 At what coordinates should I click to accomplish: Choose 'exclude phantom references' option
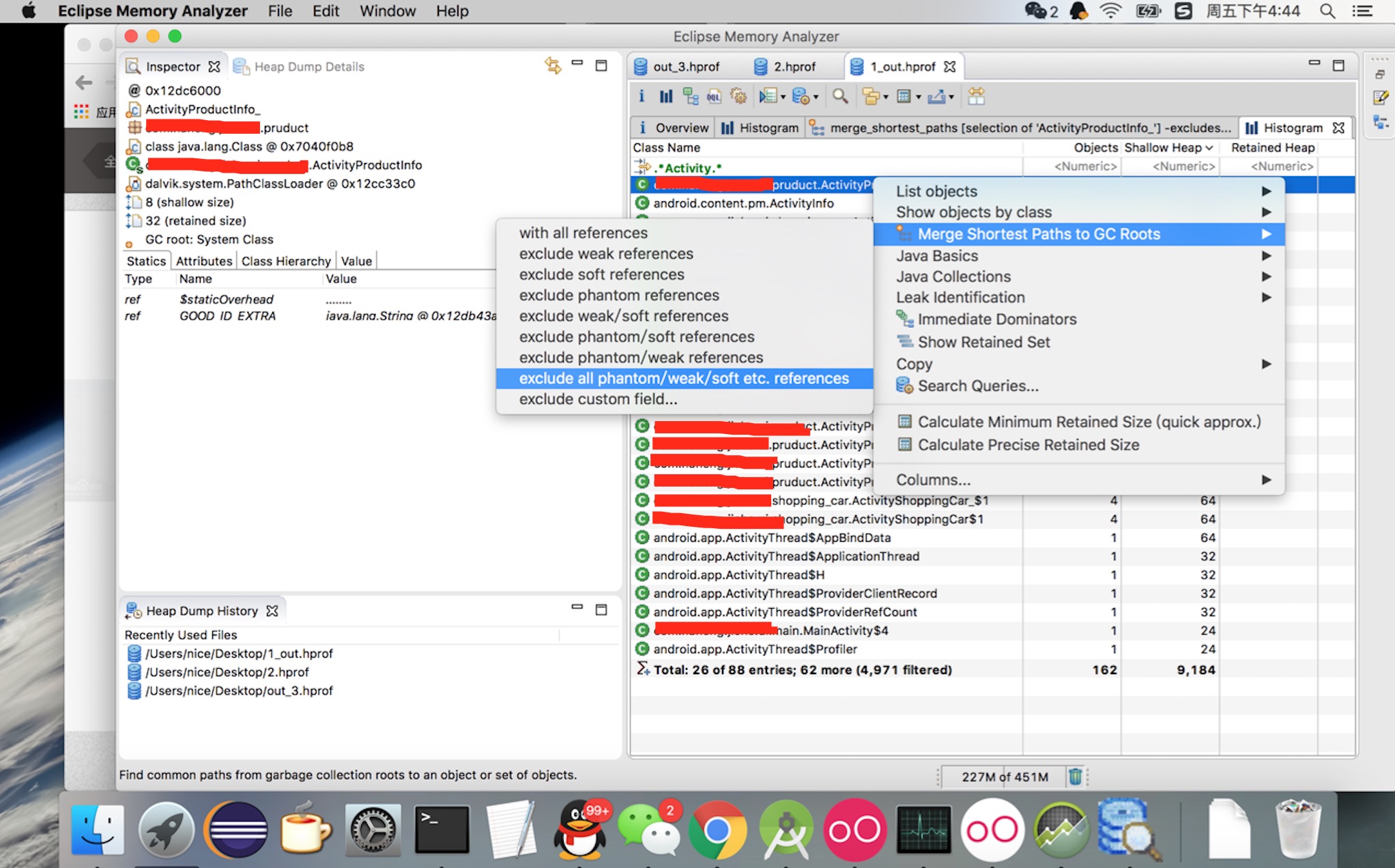point(685,295)
